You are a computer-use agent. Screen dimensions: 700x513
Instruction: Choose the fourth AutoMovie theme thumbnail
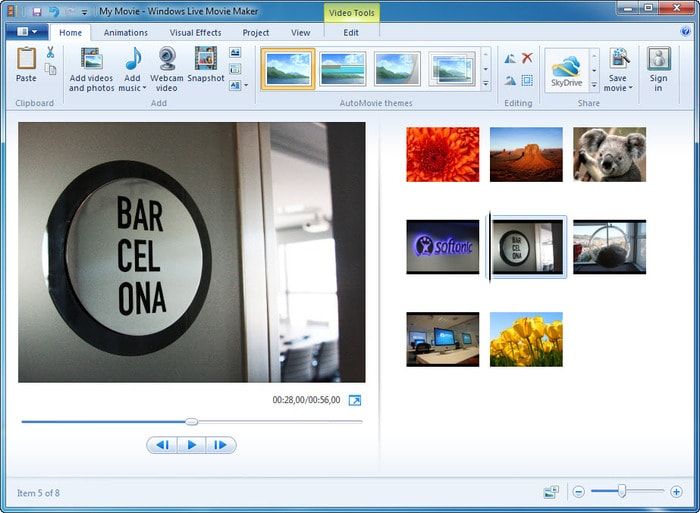tap(452, 69)
